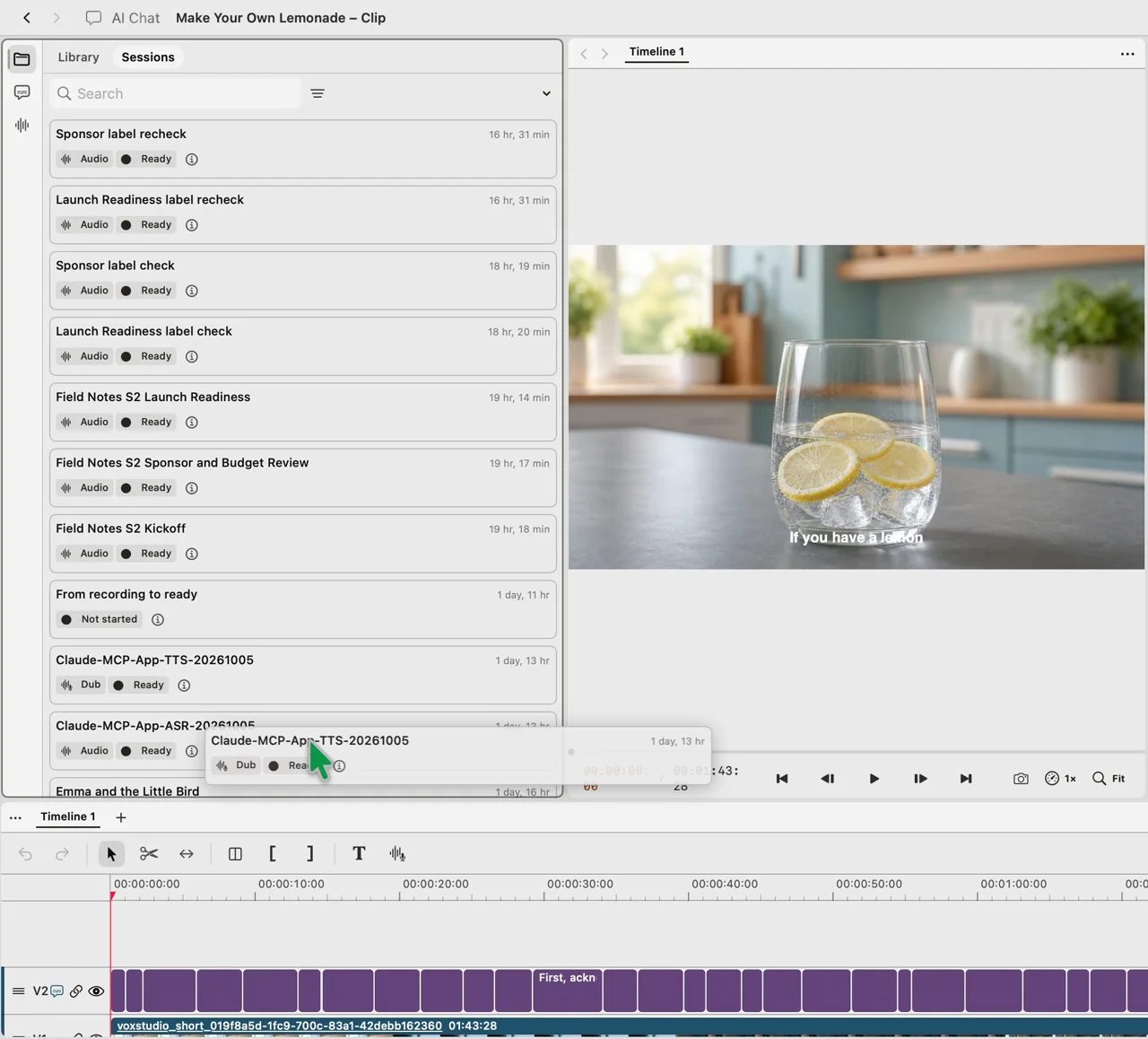Toggle V2 track captions bubble icon
The height and width of the screenshot is (1039, 1148).
pos(57,991)
